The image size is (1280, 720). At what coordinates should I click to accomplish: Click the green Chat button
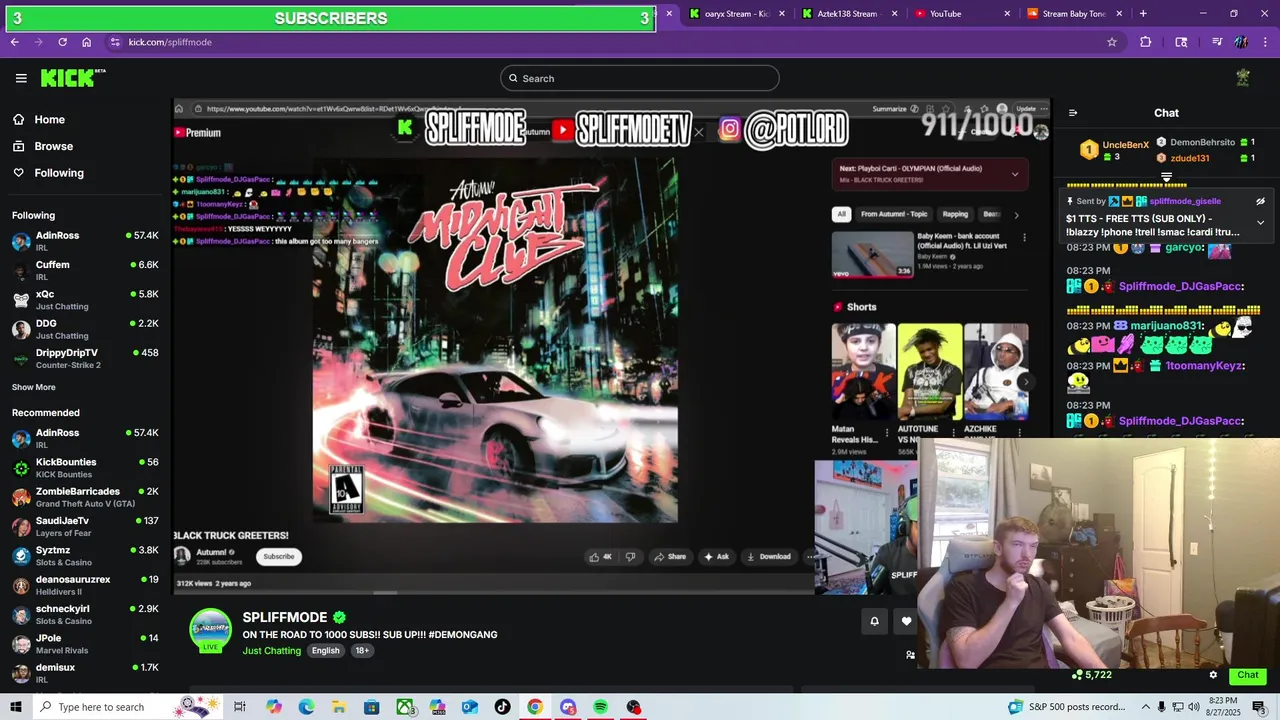coord(1248,675)
